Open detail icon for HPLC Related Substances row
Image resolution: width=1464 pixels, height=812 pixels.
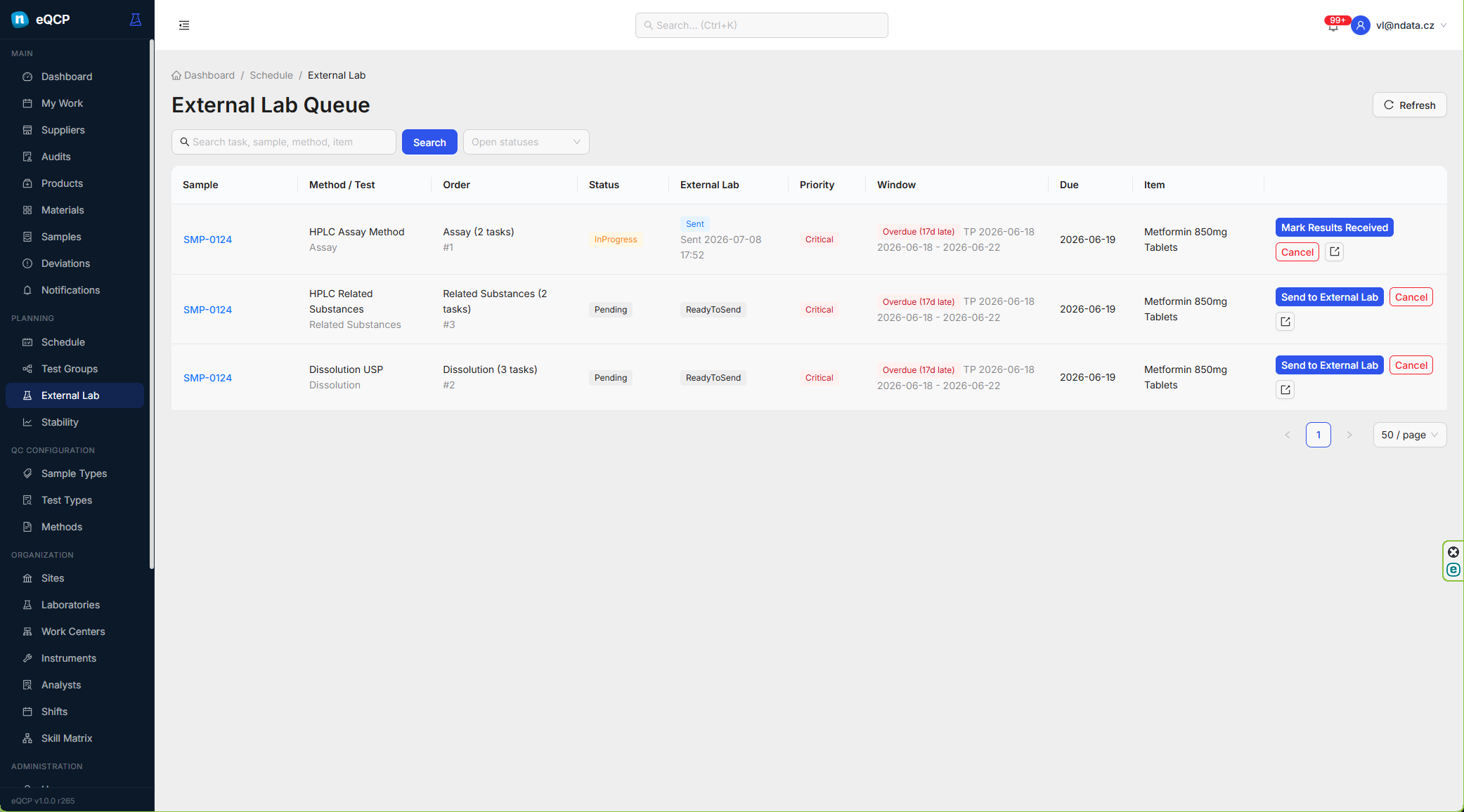tap(1285, 322)
